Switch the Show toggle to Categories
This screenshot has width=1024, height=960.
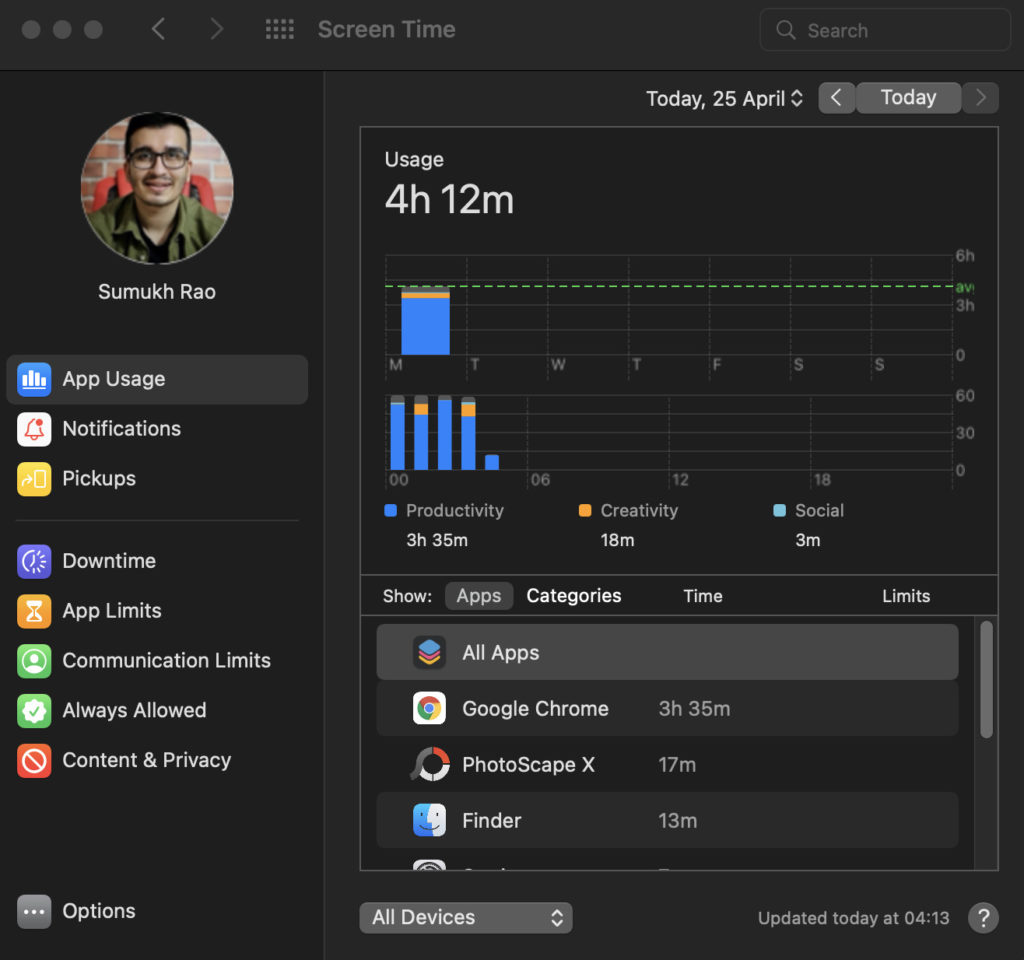573,596
